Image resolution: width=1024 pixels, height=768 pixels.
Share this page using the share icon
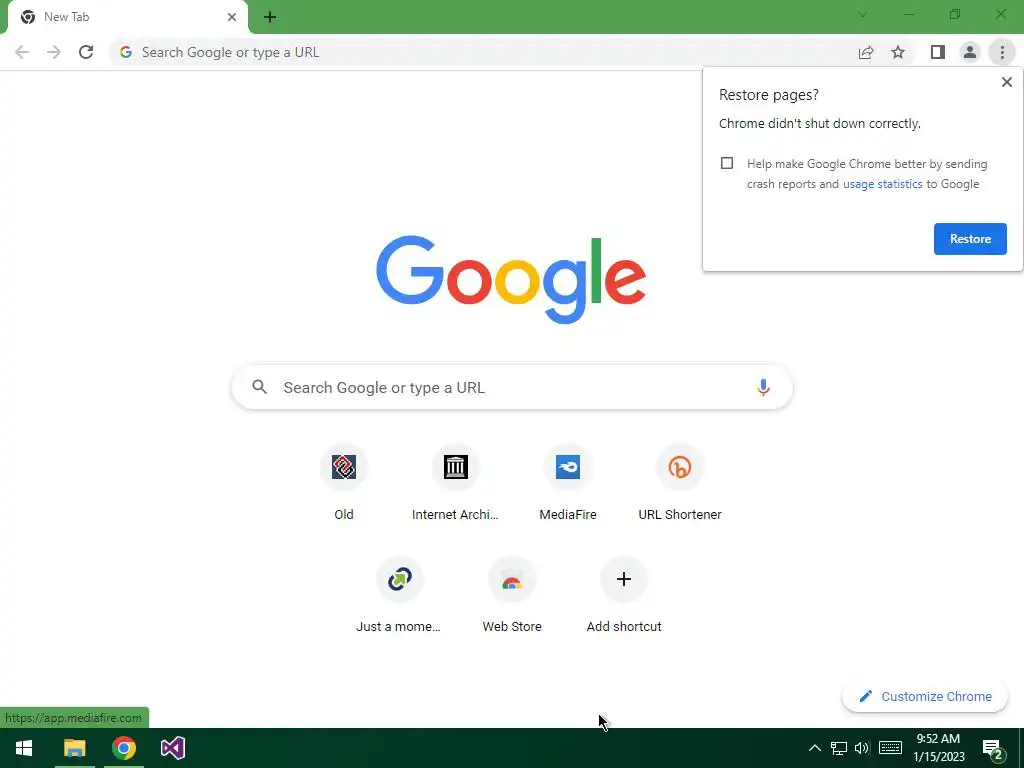tap(866, 52)
